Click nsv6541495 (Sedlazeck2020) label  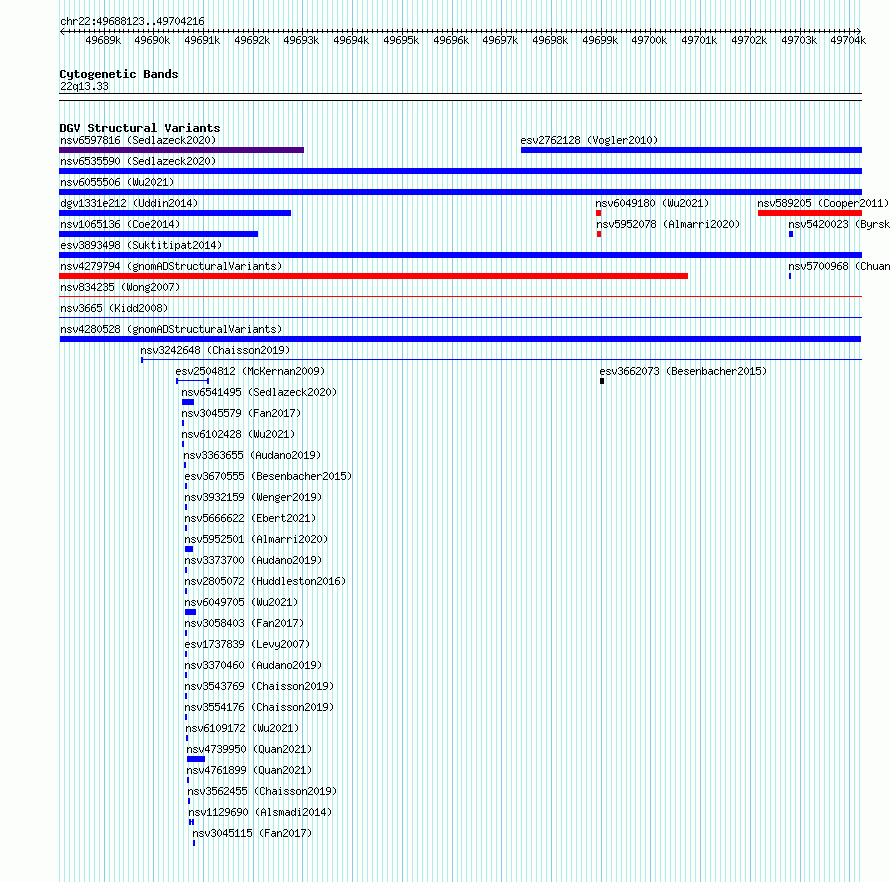[x=259, y=392]
